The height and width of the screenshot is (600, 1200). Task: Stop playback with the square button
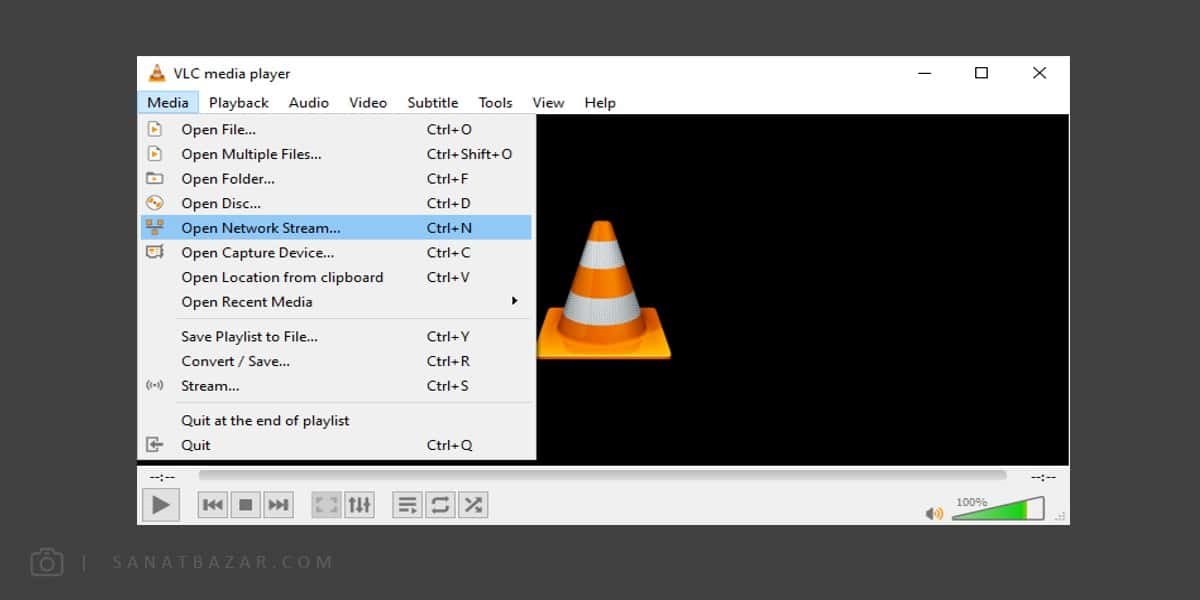point(245,505)
